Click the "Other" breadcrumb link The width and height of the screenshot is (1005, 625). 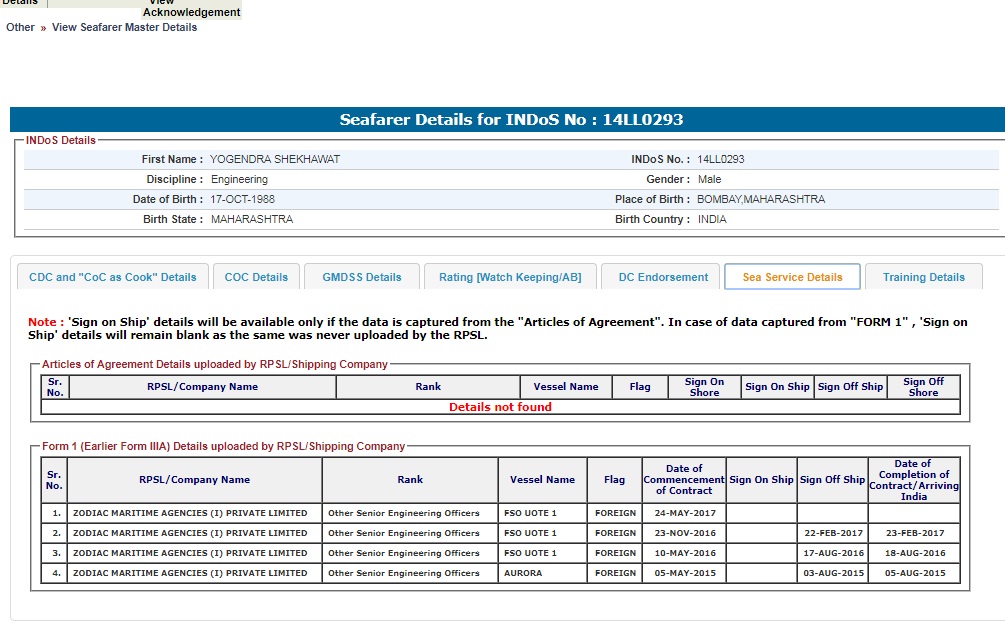pos(20,27)
